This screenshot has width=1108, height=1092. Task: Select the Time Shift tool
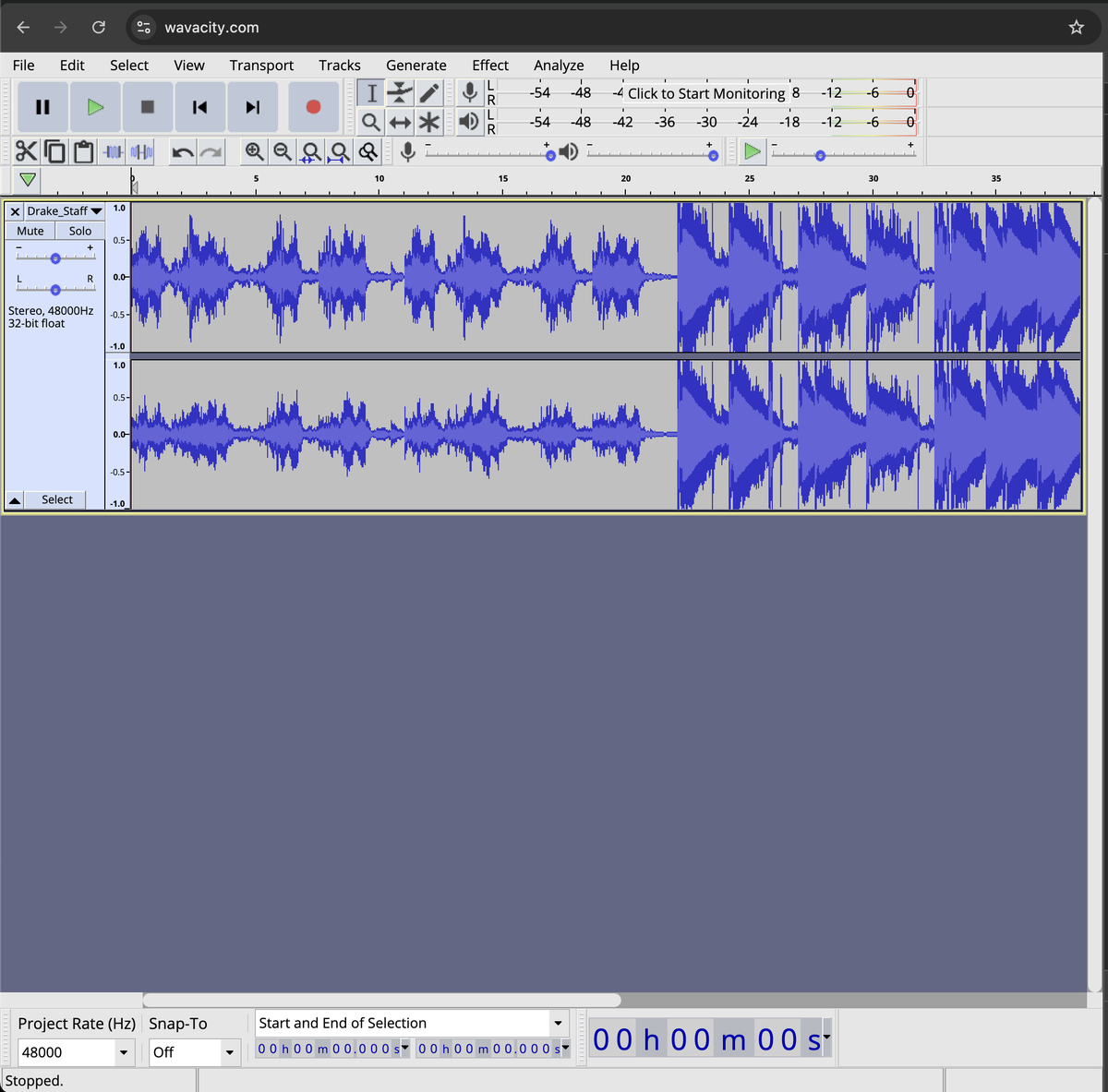[400, 122]
